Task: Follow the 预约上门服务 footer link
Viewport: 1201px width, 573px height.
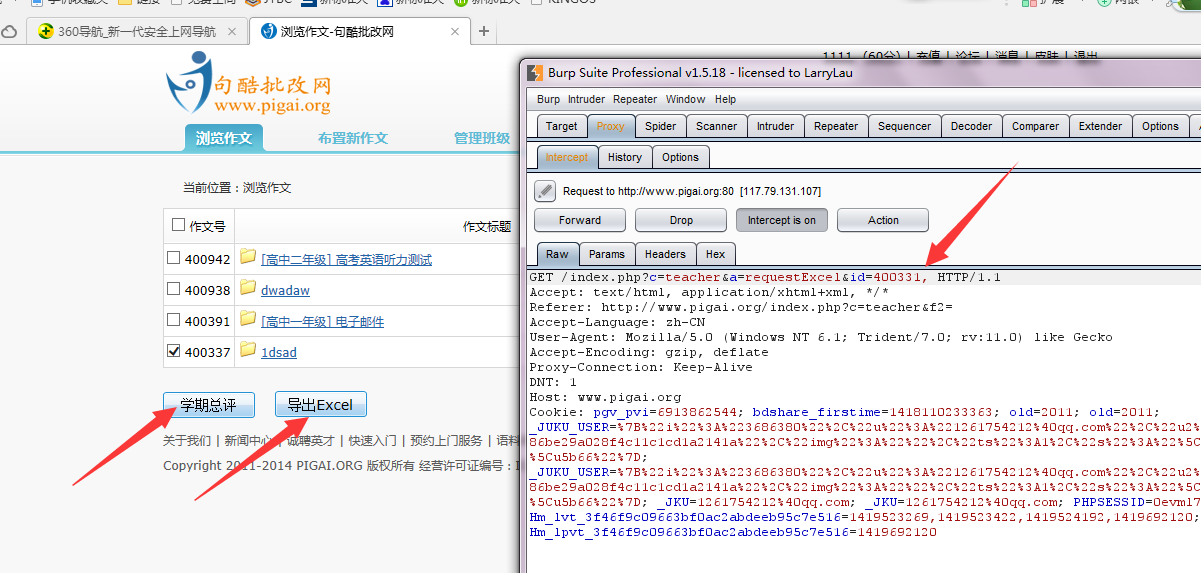Action: 446,440
